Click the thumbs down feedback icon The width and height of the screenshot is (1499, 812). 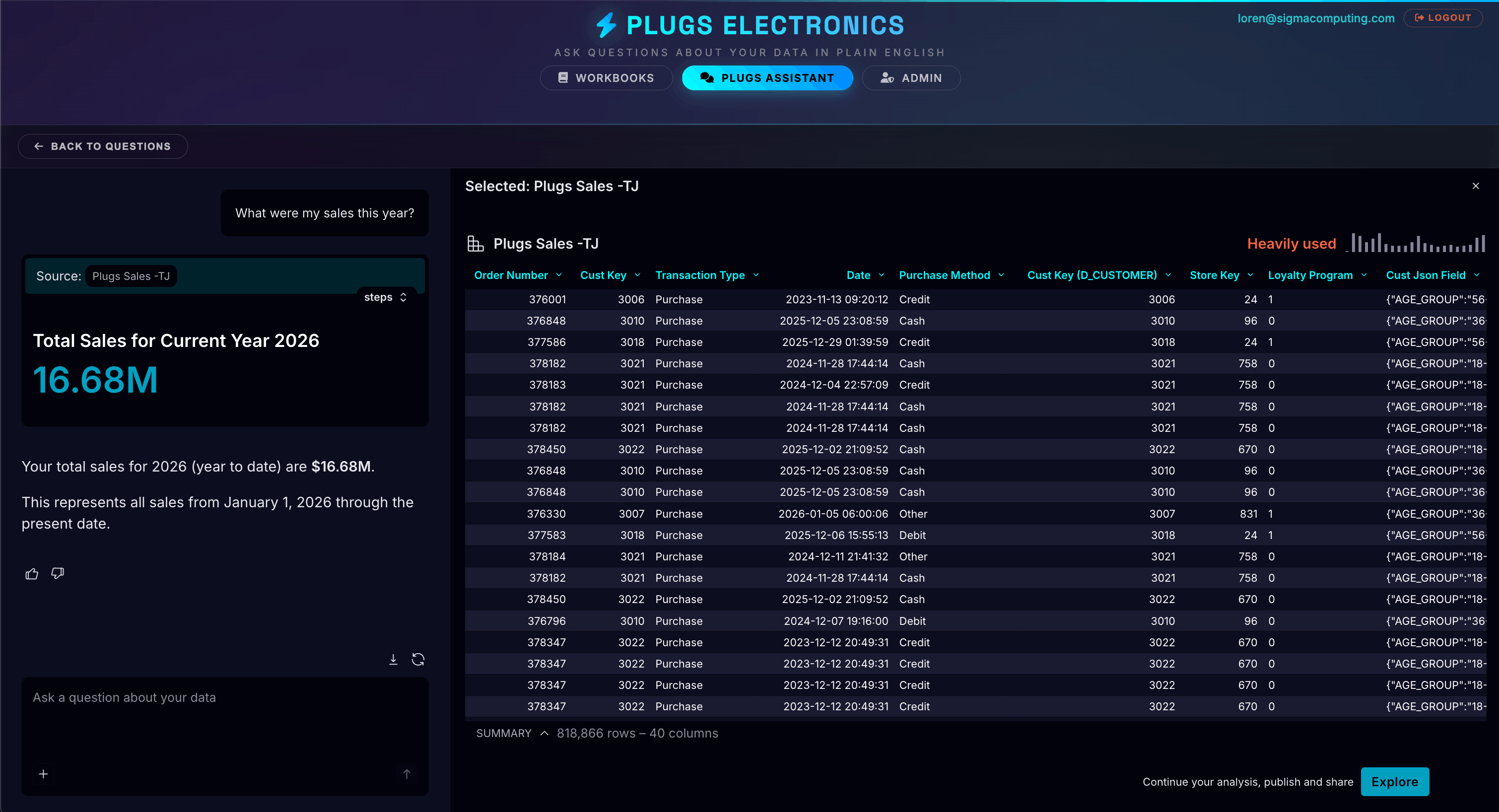click(x=57, y=574)
